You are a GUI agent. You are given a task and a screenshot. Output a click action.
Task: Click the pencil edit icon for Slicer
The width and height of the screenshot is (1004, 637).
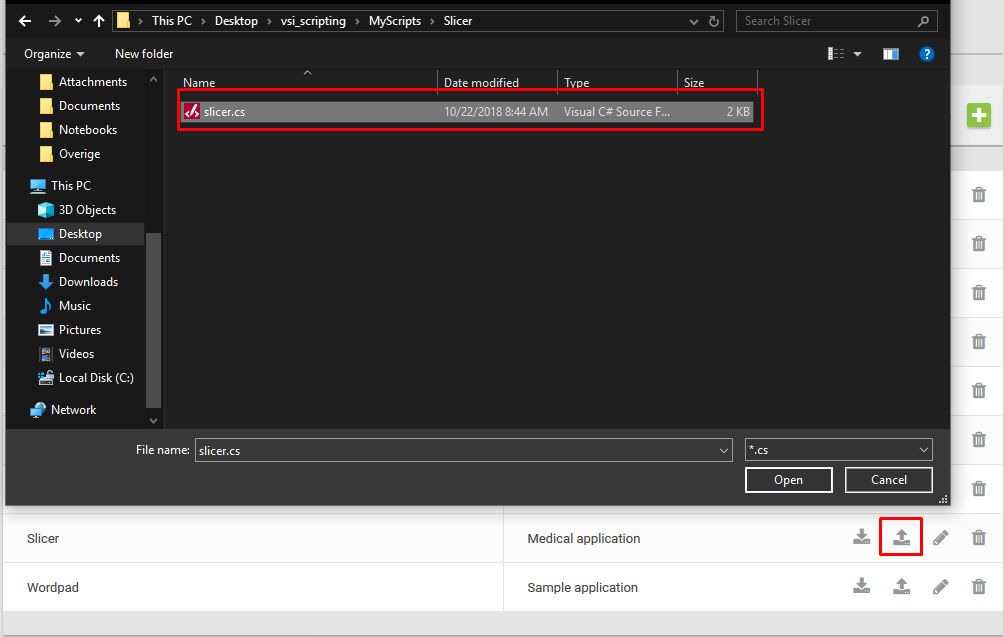pyautogui.click(x=940, y=538)
